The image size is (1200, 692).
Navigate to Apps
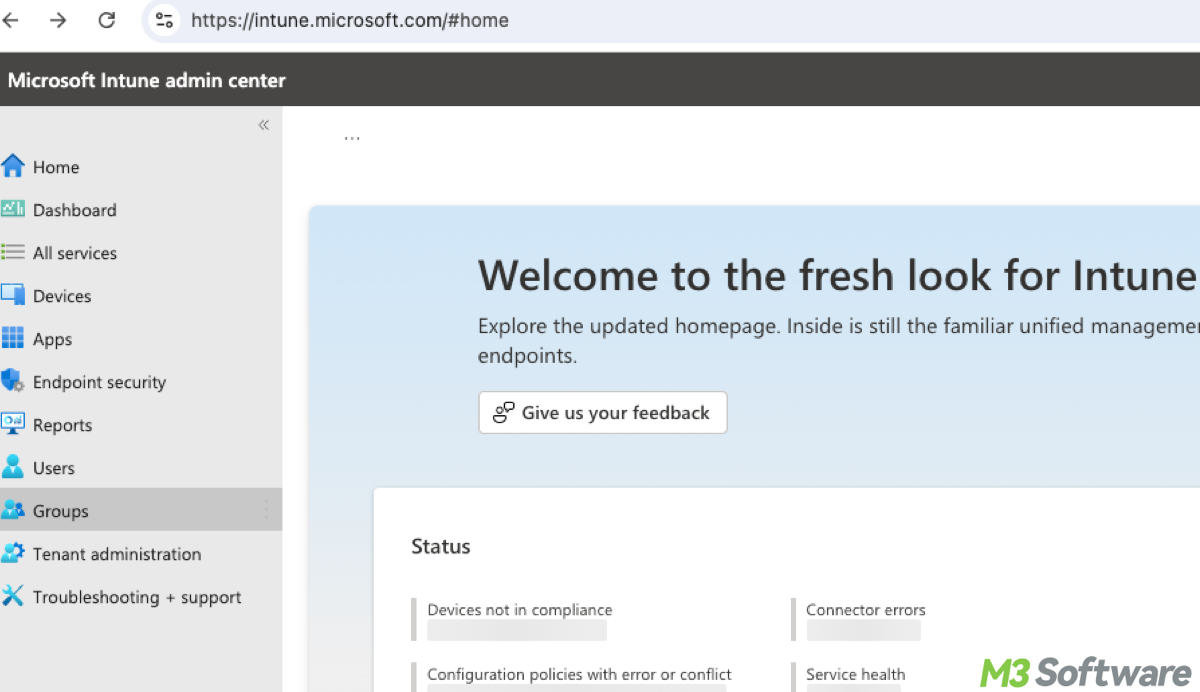point(141,339)
